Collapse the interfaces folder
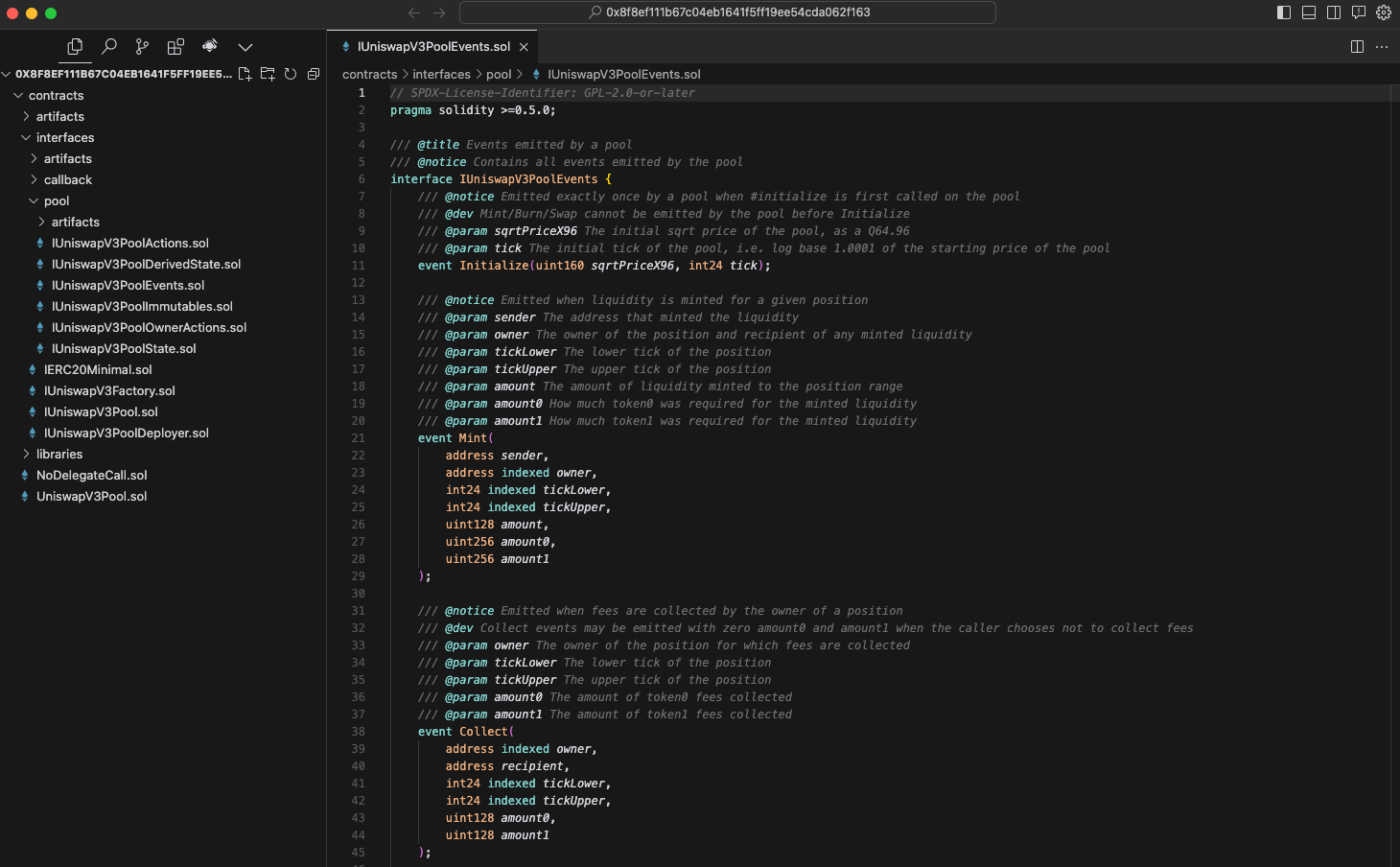The height and width of the screenshot is (867, 1400). click(26, 137)
